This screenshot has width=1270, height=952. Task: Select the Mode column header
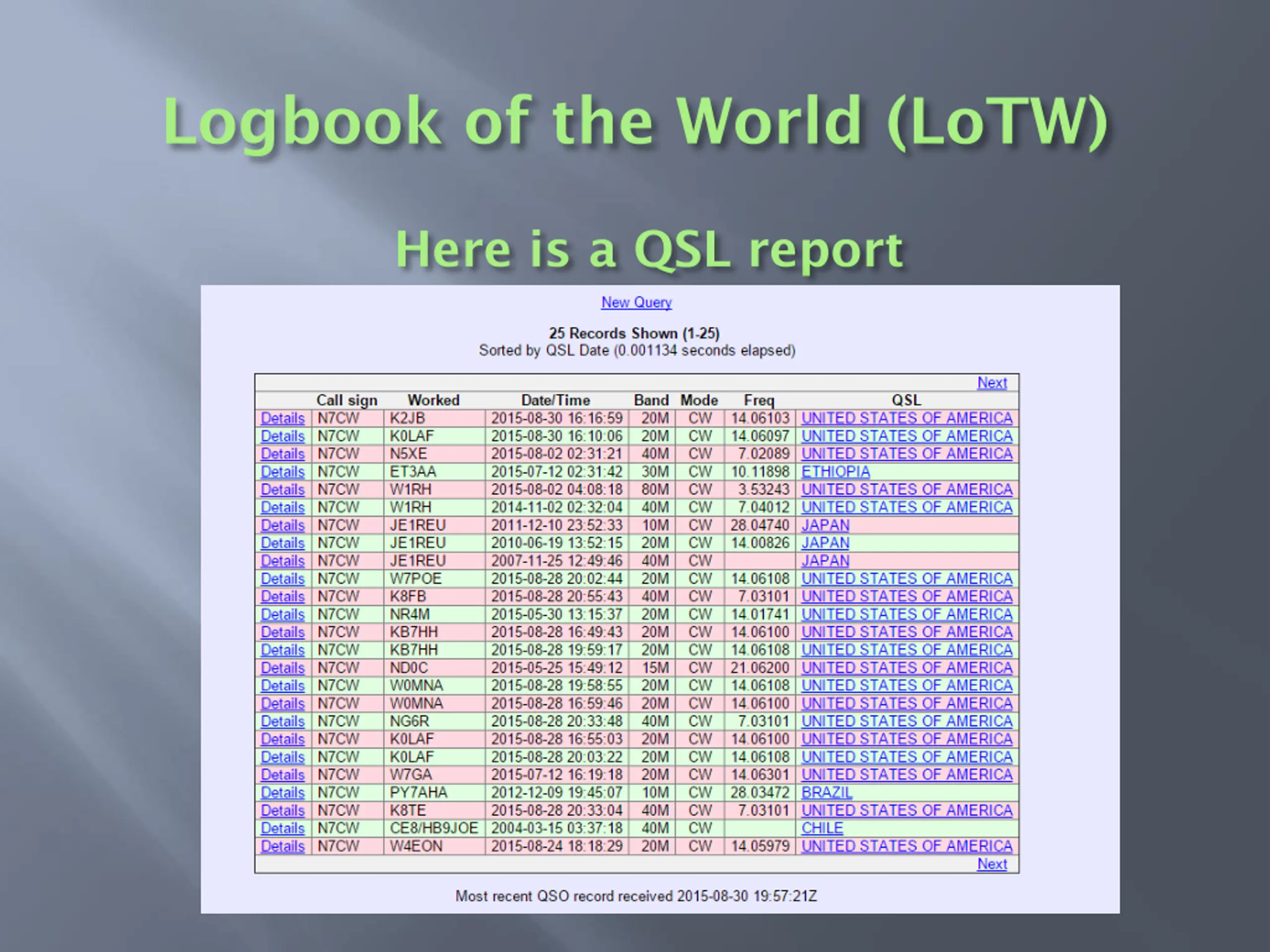pos(699,401)
